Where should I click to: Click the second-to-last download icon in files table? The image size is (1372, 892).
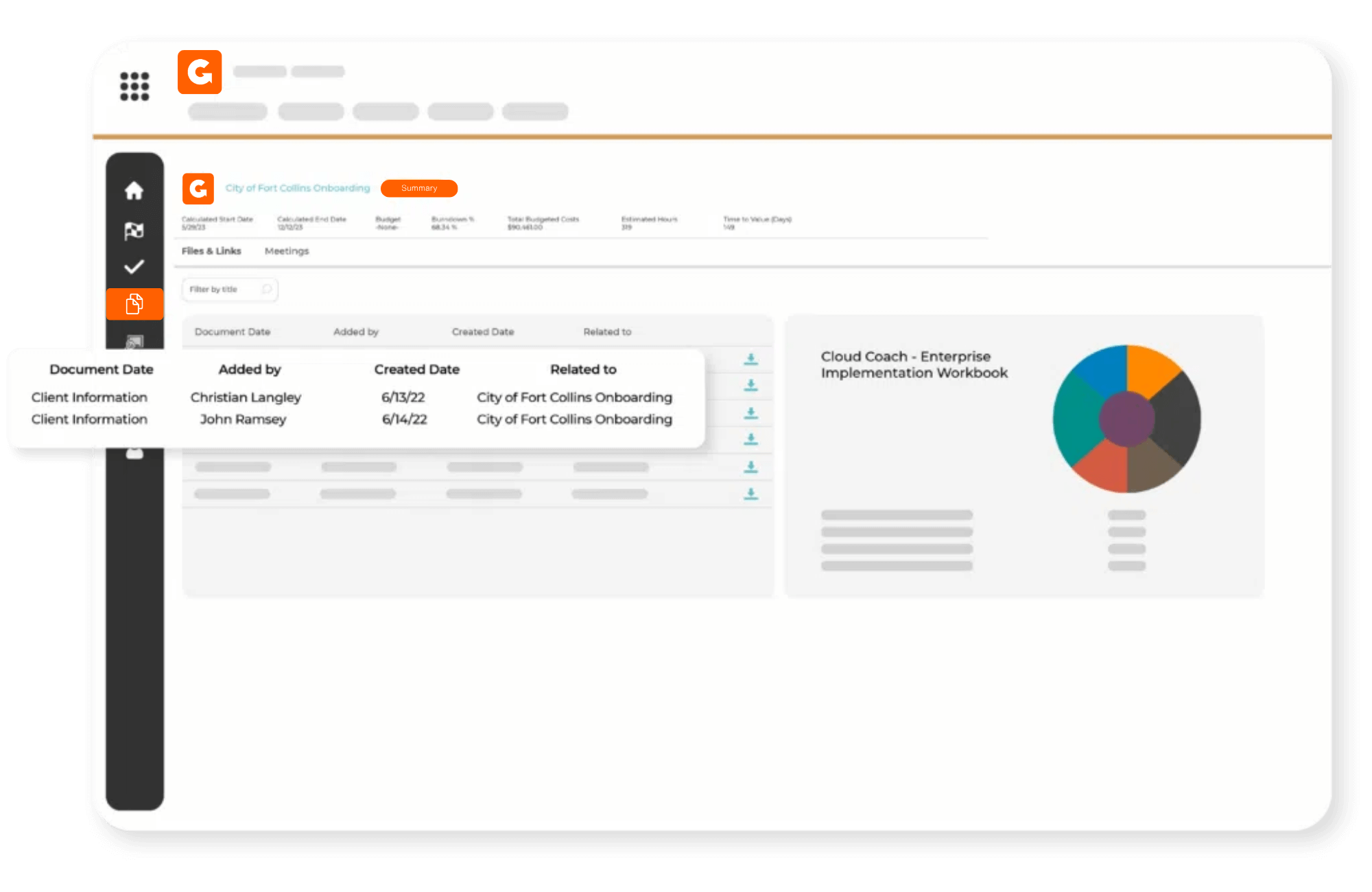(x=751, y=467)
